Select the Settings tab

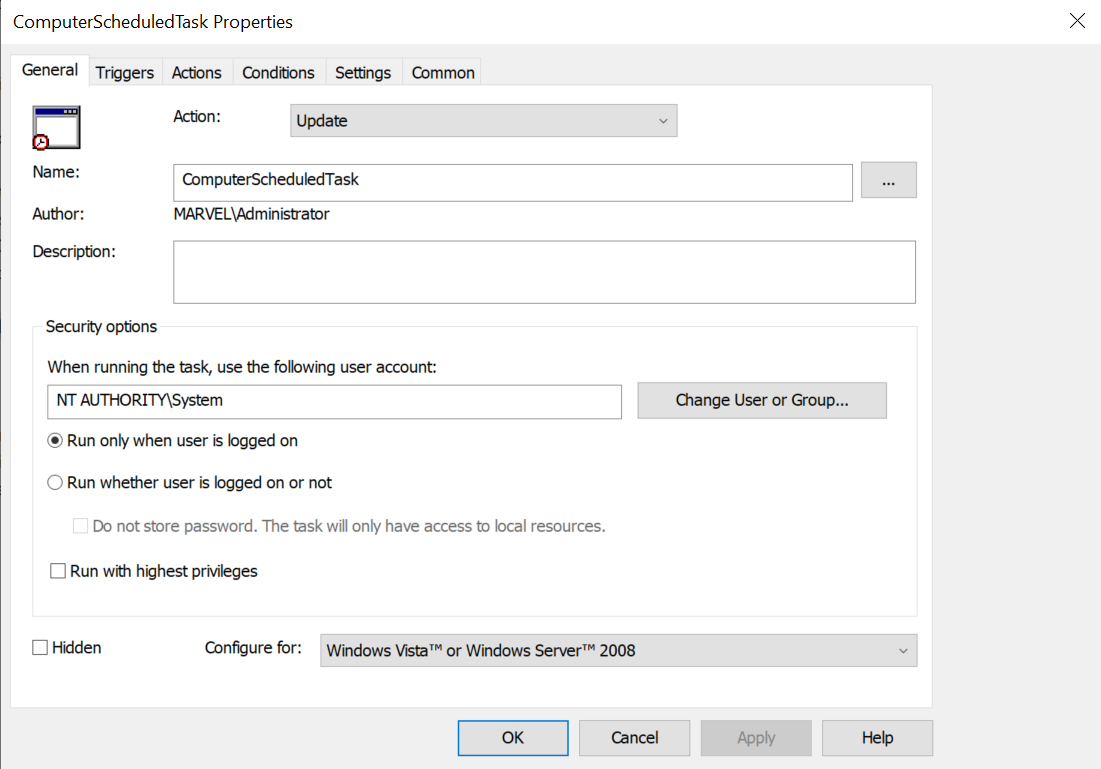point(363,72)
